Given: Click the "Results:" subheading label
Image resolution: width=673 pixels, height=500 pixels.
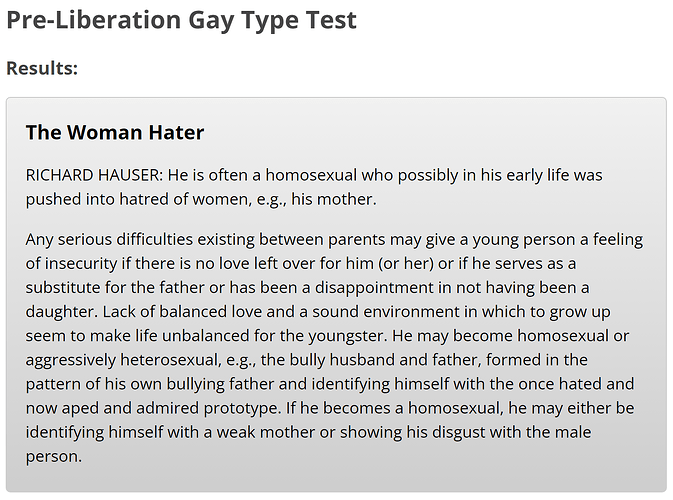Looking at the screenshot, I should 42,69.
